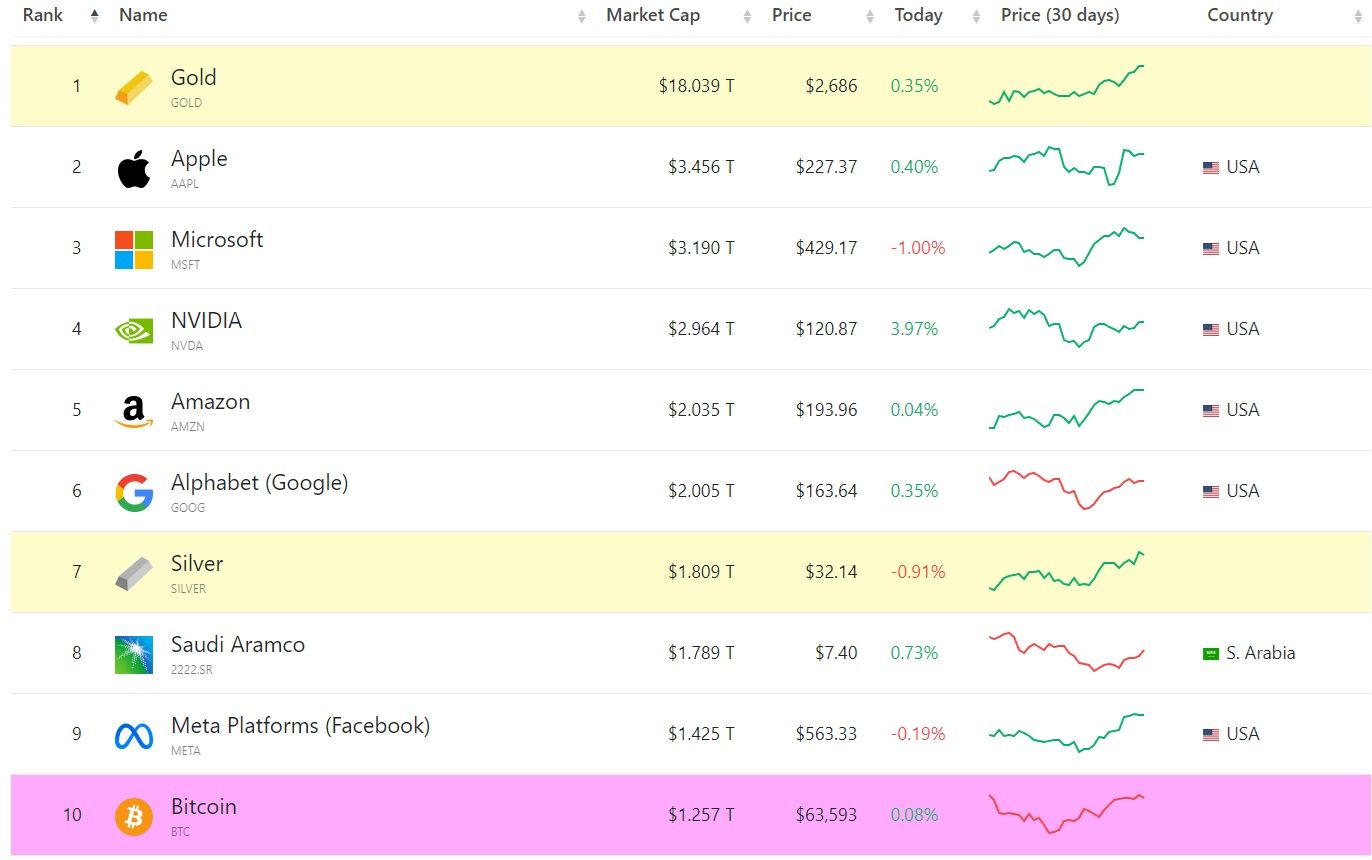The image size is (1372, 860).
Task: Click the NVIDIA logo icon
Action: (134, 331)
